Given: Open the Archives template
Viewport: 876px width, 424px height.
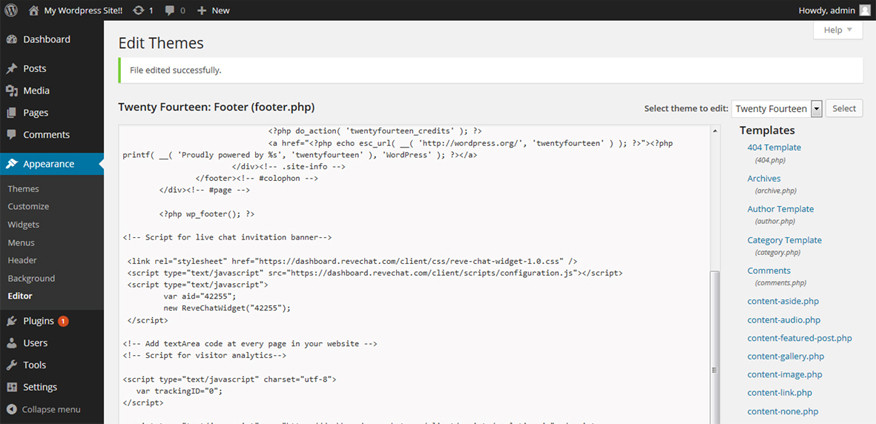Looking at the screenshot, I should pyautogui.click(x=764, y=178).
